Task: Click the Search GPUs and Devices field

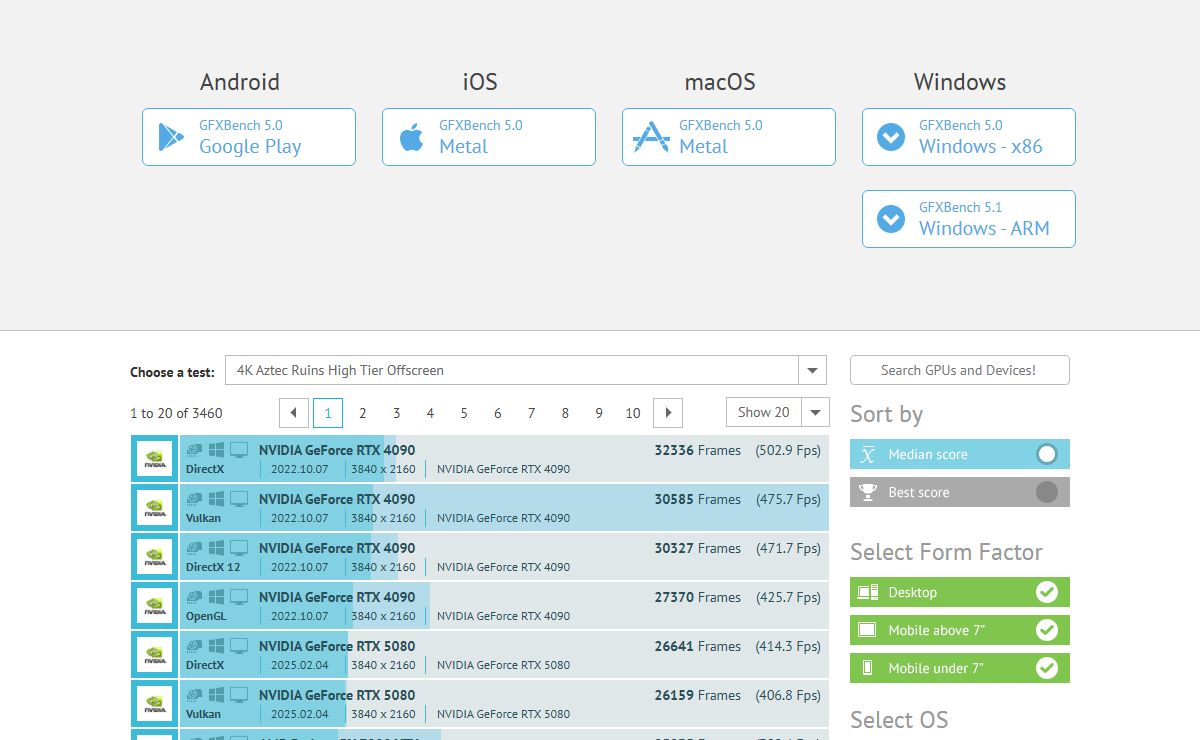Action: [x=960, y=370]
